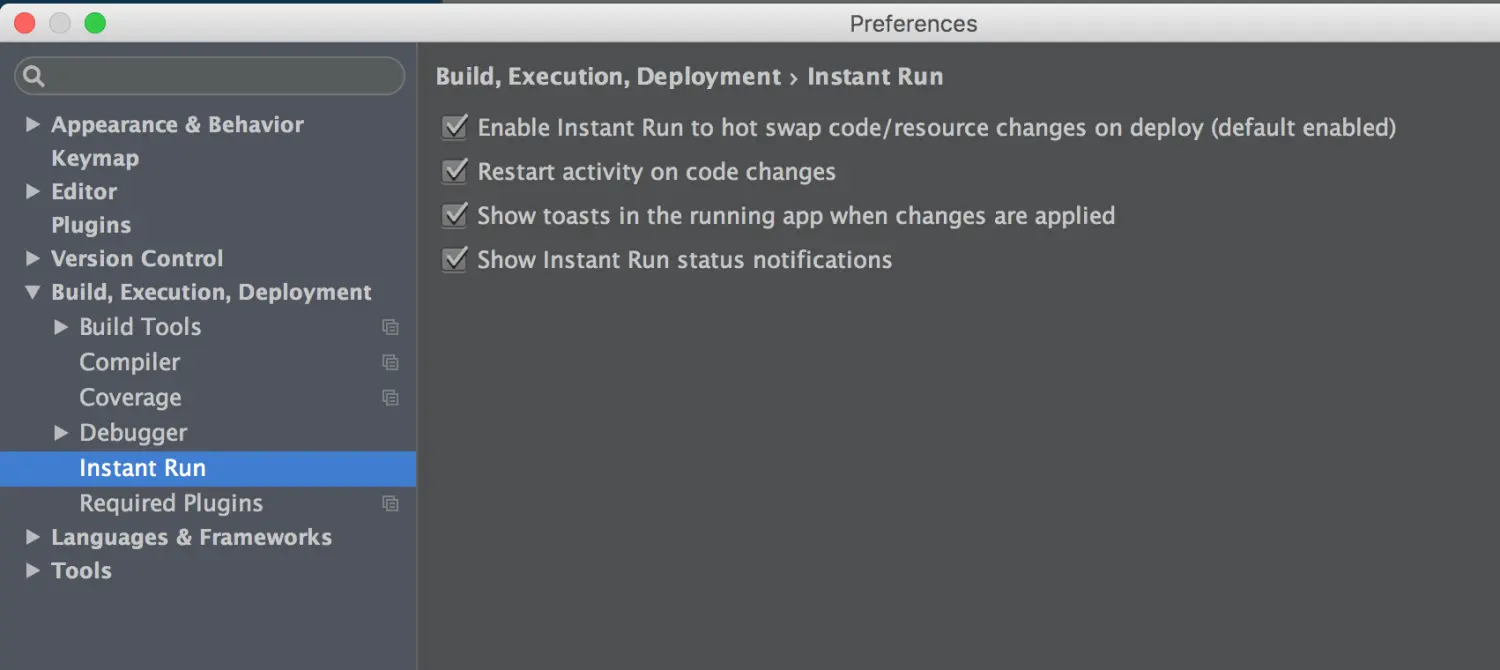Screen dimensions: 1500x670
Task: Select Languages & Frameworks label
Action: (191, 537)
